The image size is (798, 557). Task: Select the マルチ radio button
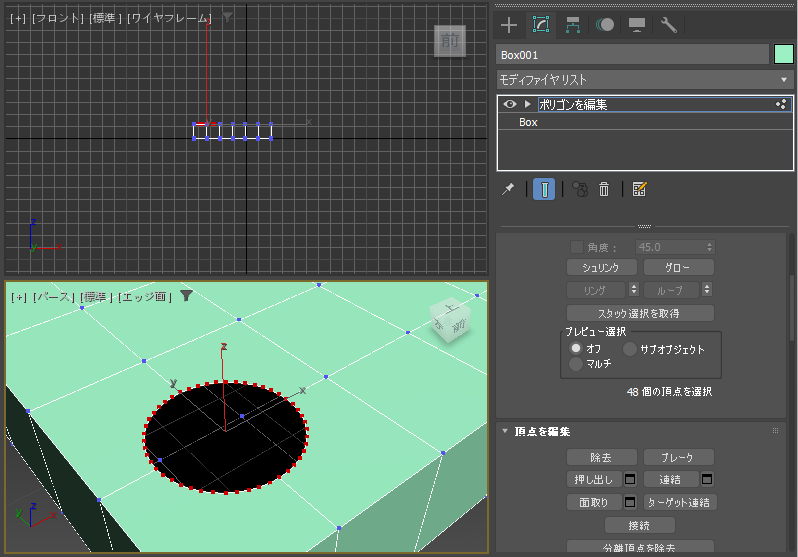tap(576, 364)
